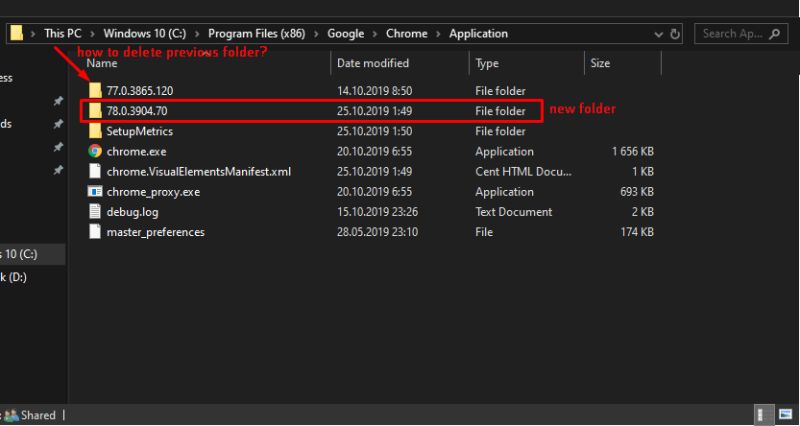Click Application breadcrumb segment
Viewport: 800px width, 426px height.
[478, 34]
